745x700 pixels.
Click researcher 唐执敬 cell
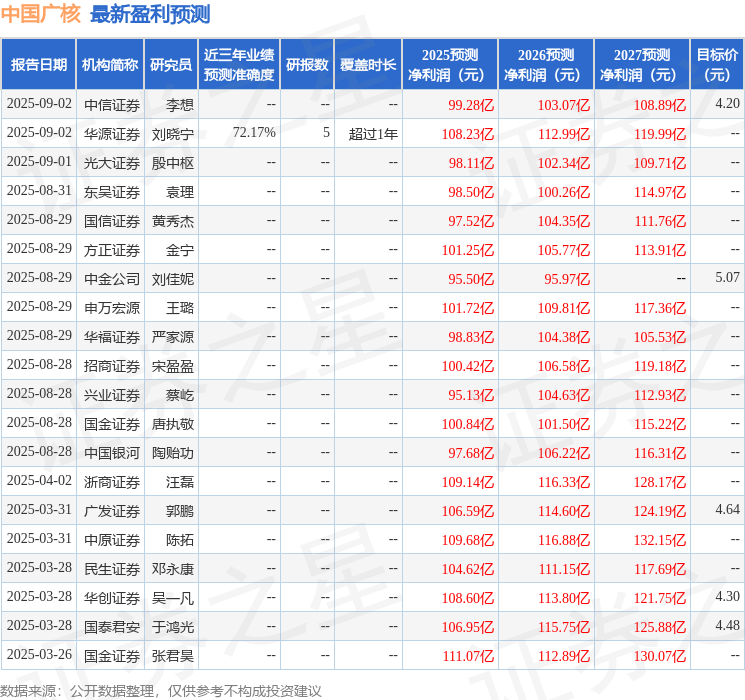pos(173,423)
